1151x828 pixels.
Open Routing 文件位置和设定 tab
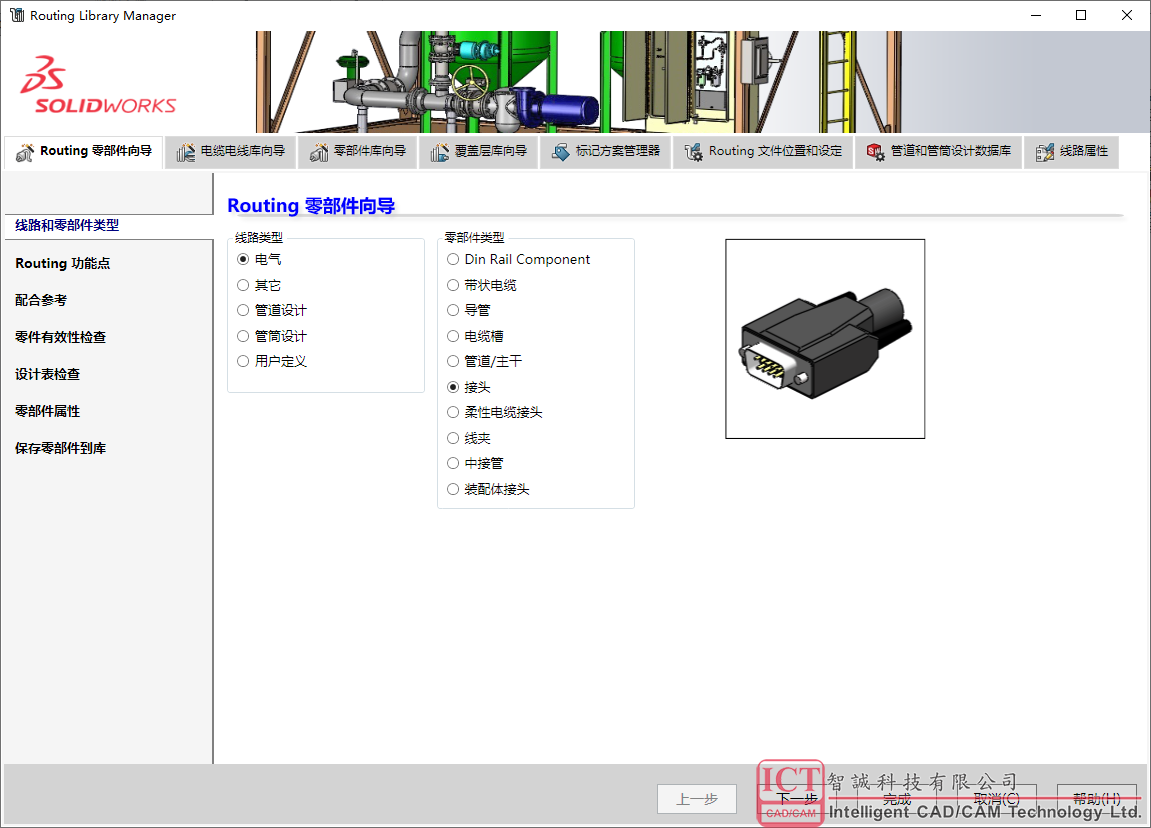763,152
